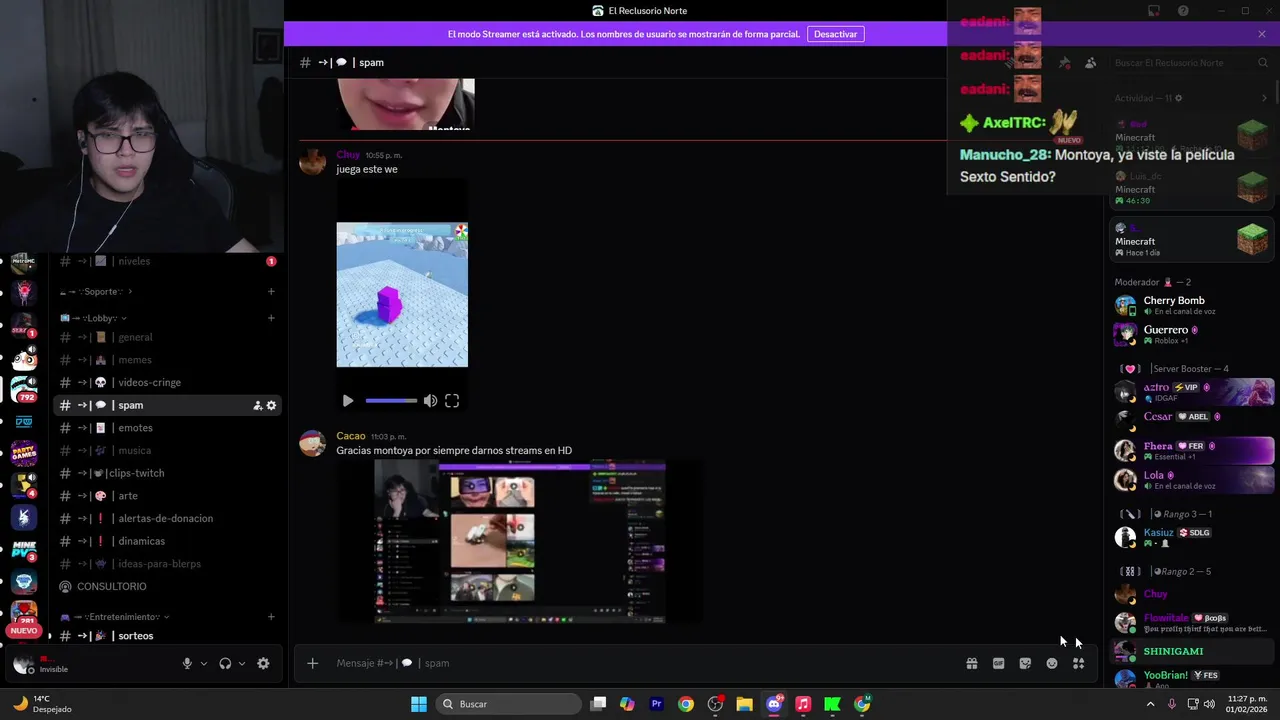Open the Mine PVP server icon
This screenshot has height=720, width=1280.
point(24,550)
